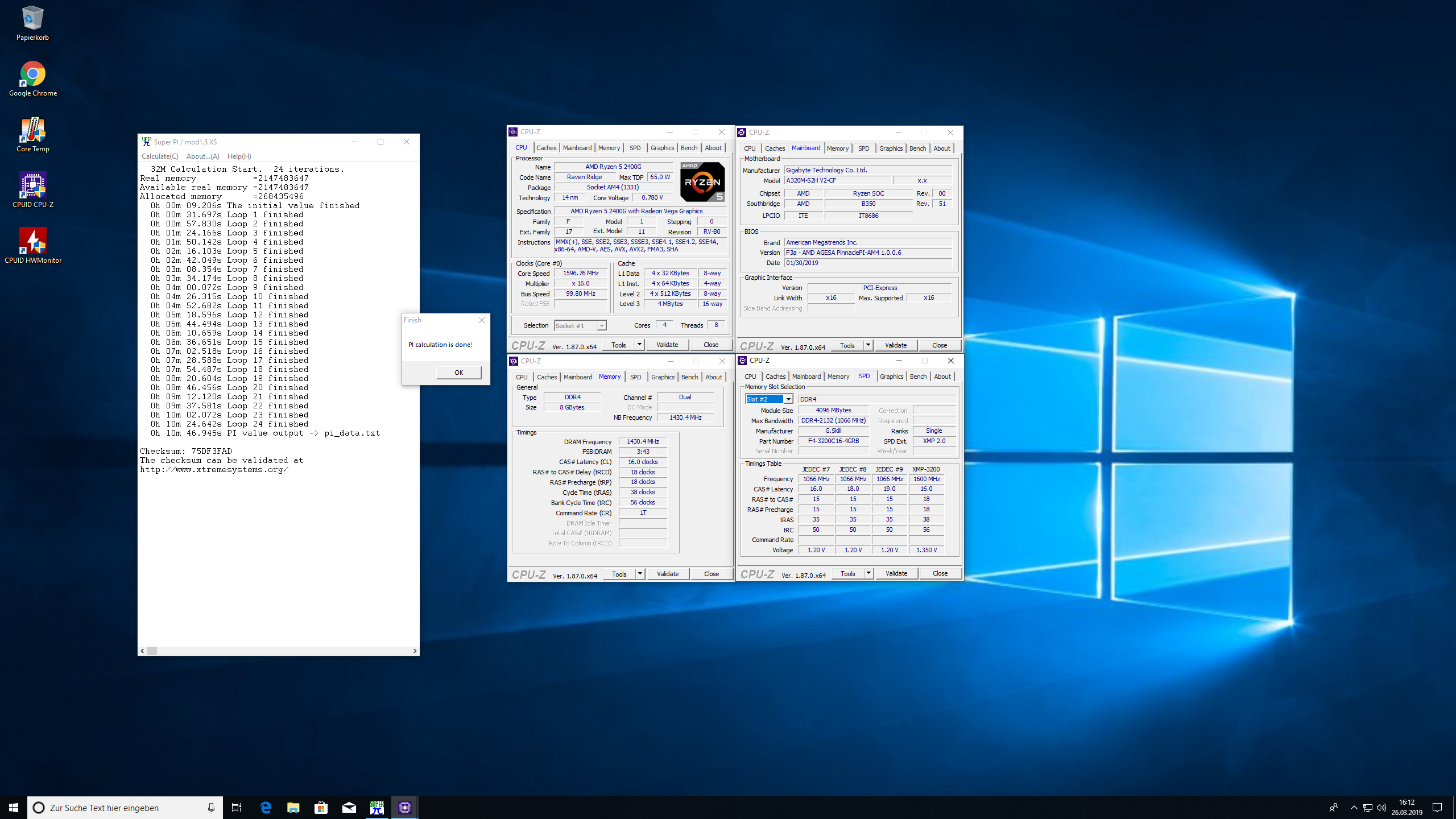This screenshot has width=1456, height=819.
Task: Close the Finish dialog with the X
Action: tap(482, 320)
